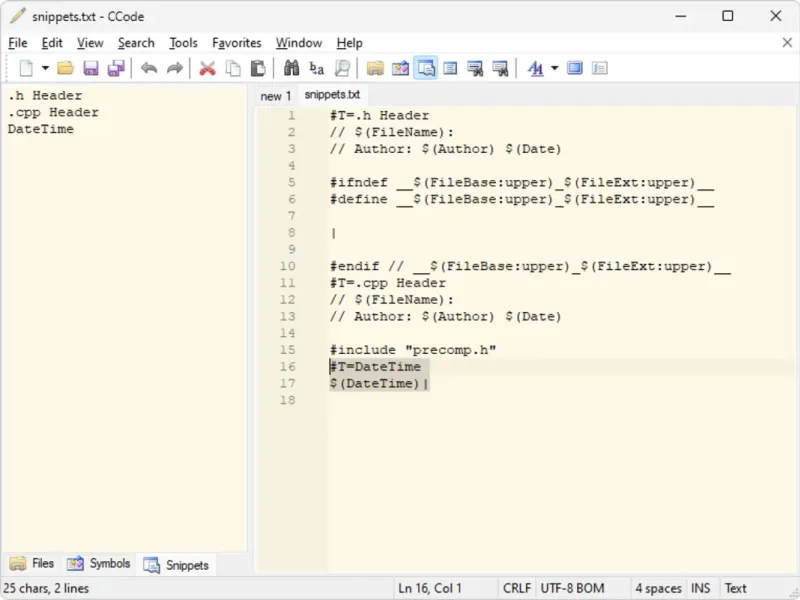
Task: Open the Window menu
Action: 299,43
